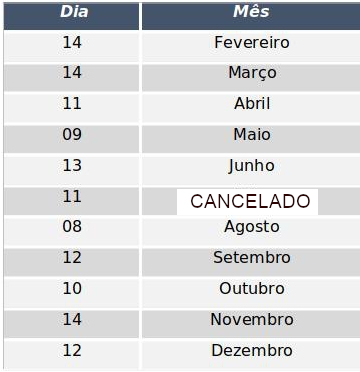Screen dimensions: 360x372
Task: Click the Mês column header
Action: 251,16
